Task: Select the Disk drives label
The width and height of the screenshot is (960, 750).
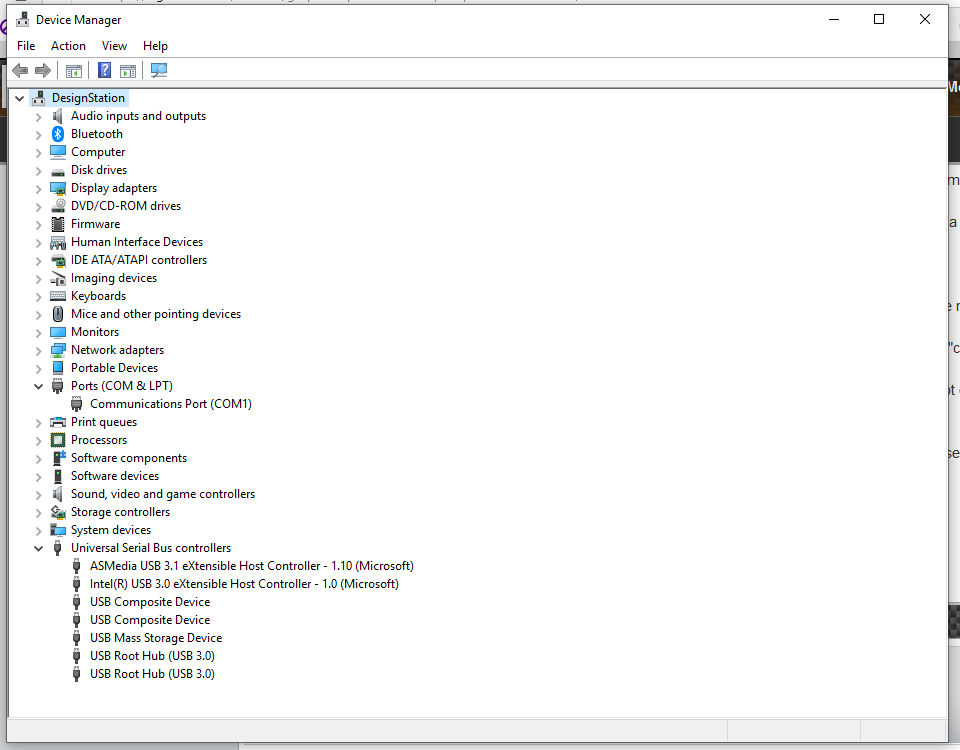Action: click(x=99, y=170)
